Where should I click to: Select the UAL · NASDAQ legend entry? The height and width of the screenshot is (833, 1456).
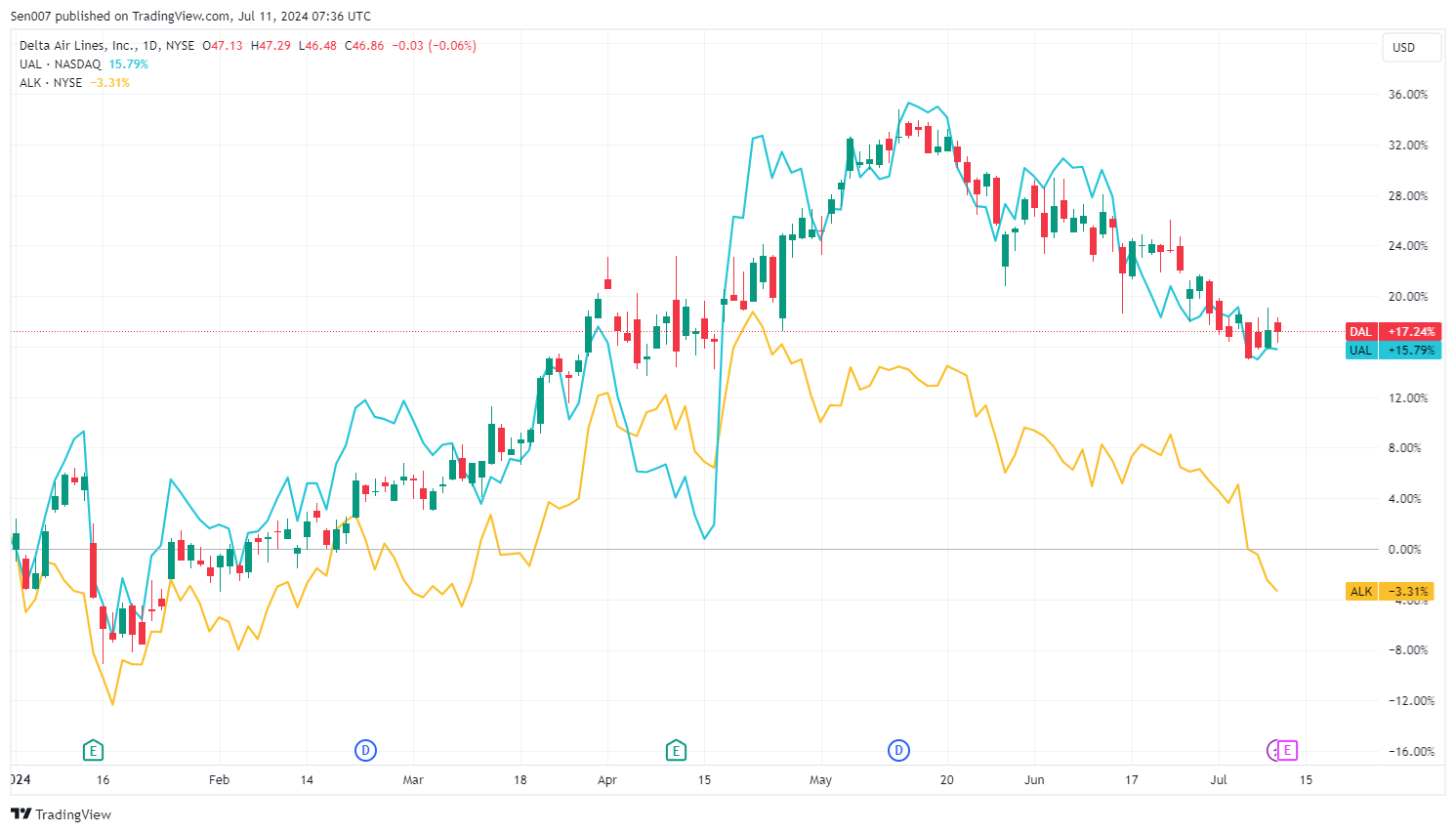60,64
